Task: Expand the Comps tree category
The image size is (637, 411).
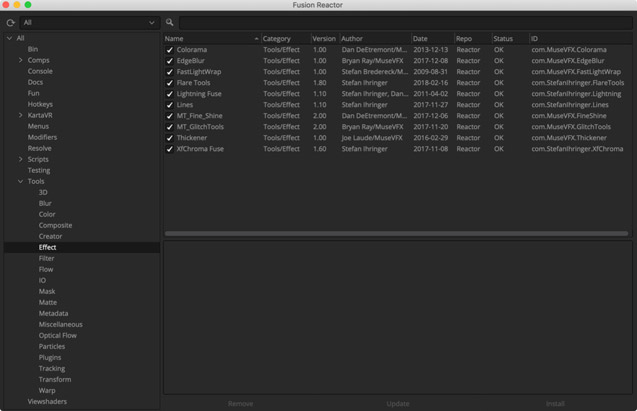Action: click(x=20, y=60)
